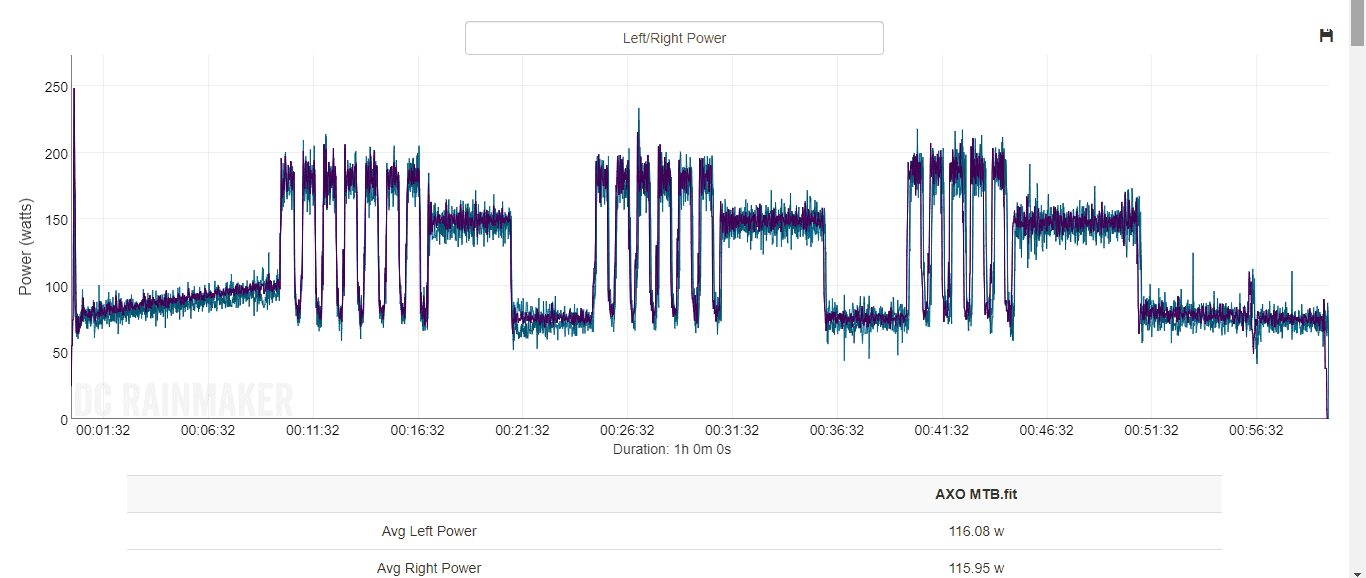Select the Avg Right Power row label
This screenshot has height=578, width=1366.
pos(429,568)
